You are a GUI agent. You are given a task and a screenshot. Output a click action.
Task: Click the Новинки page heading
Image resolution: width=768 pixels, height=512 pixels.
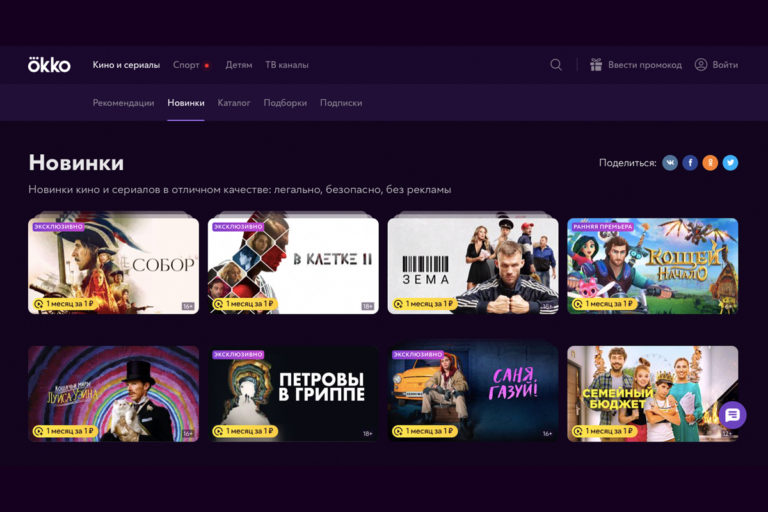click(x=76, y=163)
